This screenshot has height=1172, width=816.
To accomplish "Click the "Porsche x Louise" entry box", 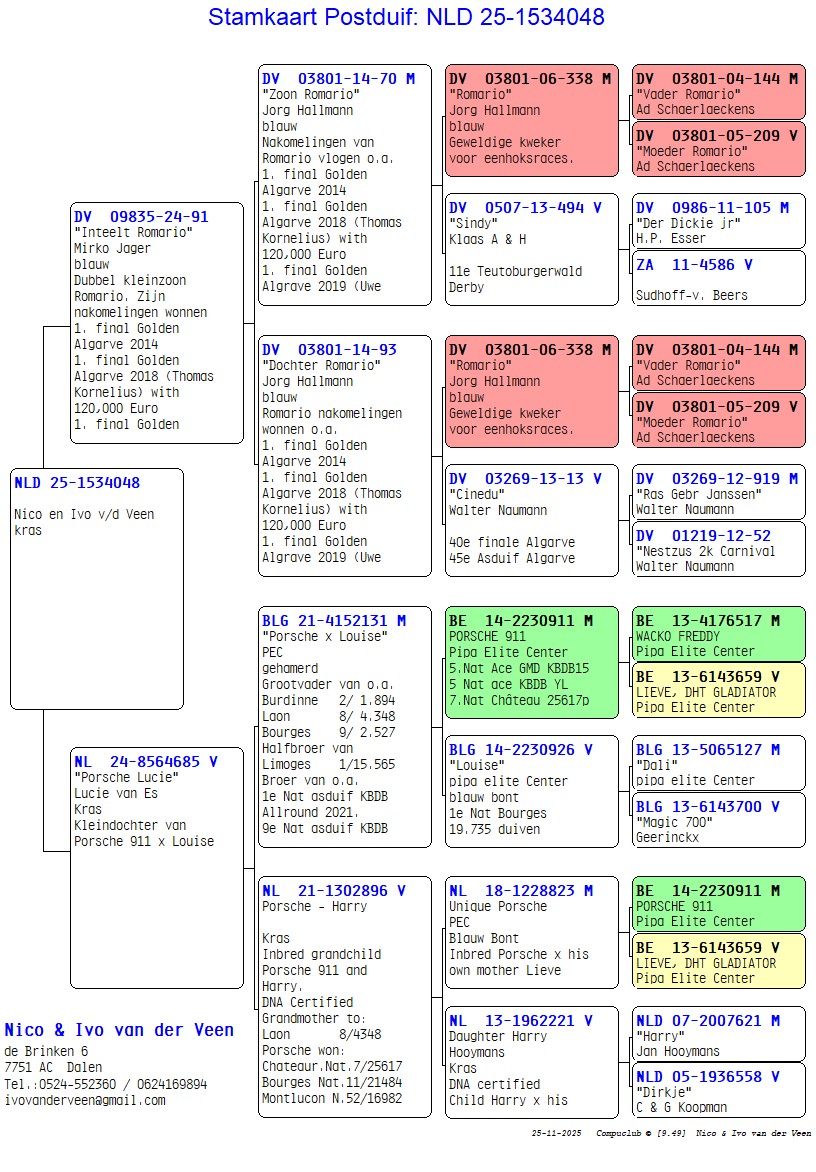I will (x=344, y=726).
